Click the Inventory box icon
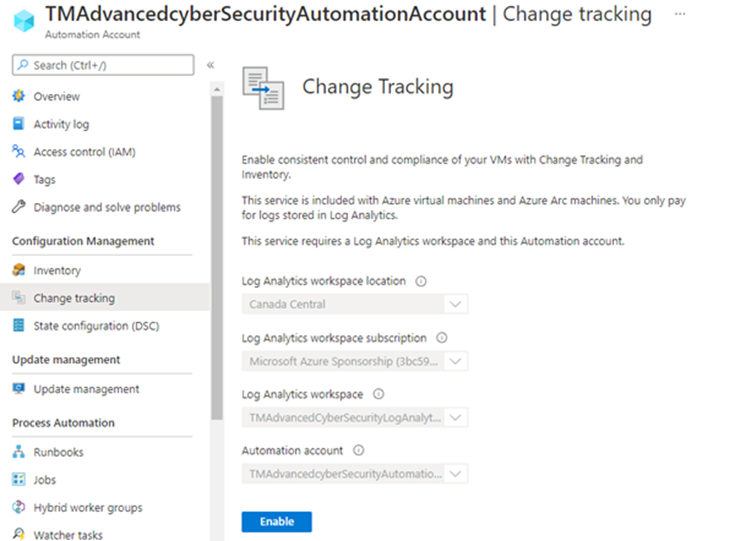This screenshot has height=541, width=746. coord(18,271)
